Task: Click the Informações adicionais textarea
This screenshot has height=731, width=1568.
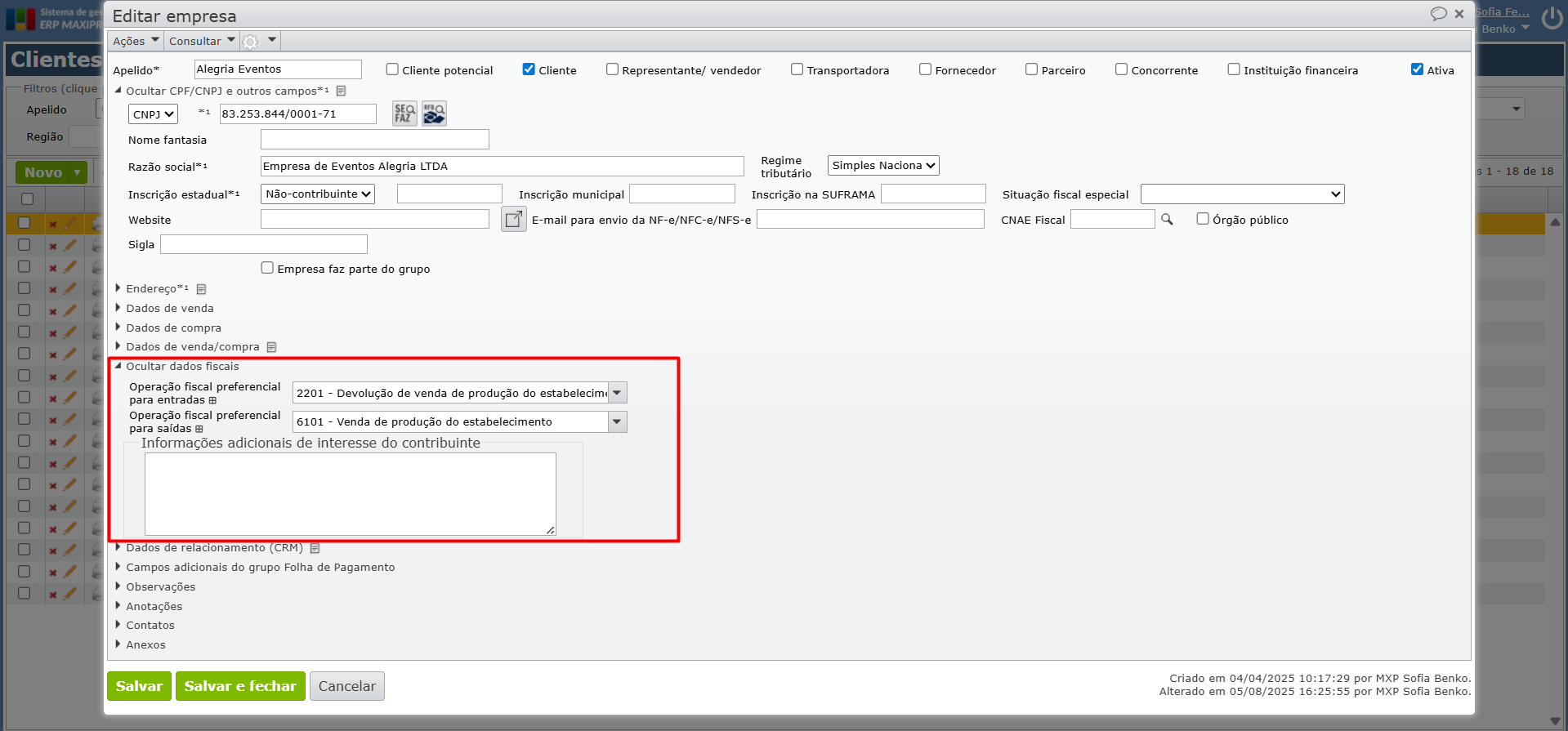Action: tap(351, 494)
